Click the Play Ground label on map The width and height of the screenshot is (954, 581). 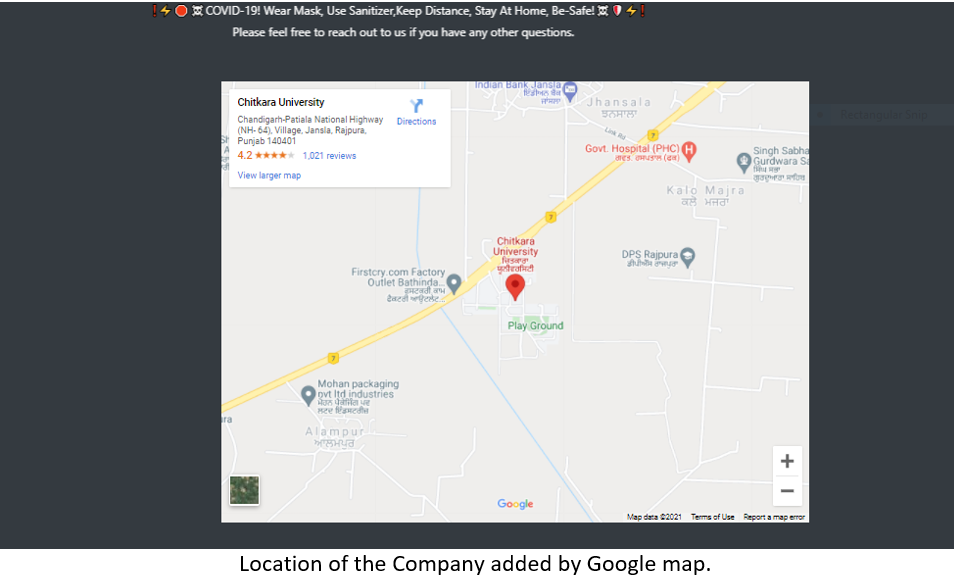coord(535,325)
